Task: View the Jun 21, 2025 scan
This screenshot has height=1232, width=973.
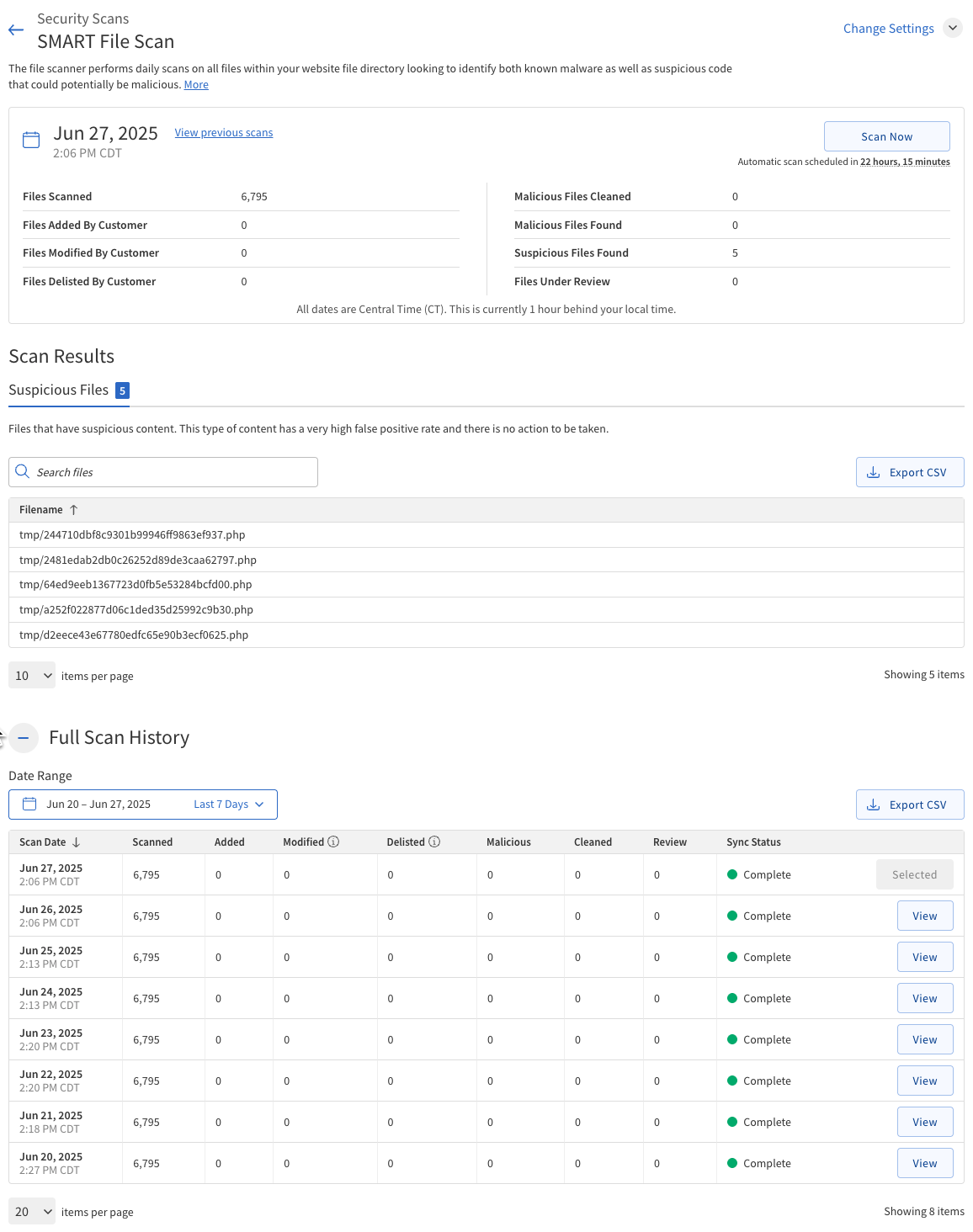Action: pos(925,1122)
